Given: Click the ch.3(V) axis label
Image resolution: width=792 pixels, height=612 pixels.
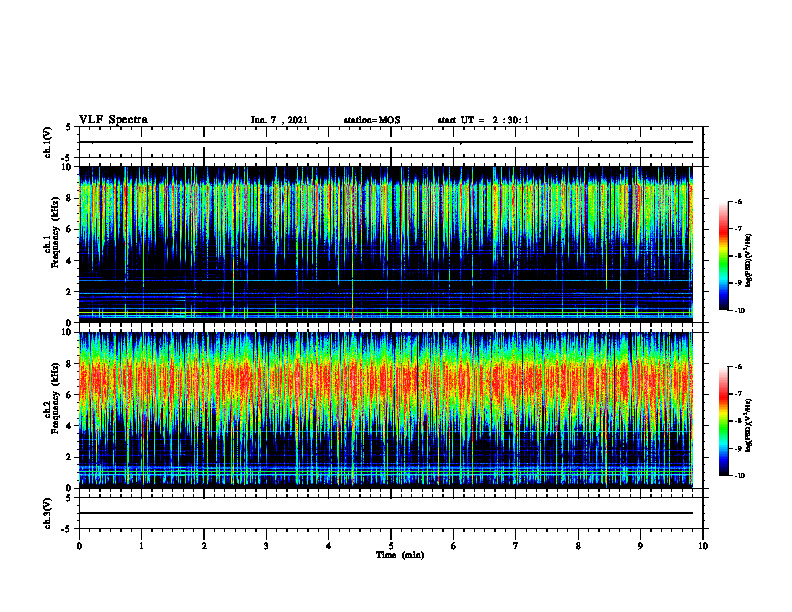Looking at the screenshot, I should pyautogui.click(x=47, y=513).
